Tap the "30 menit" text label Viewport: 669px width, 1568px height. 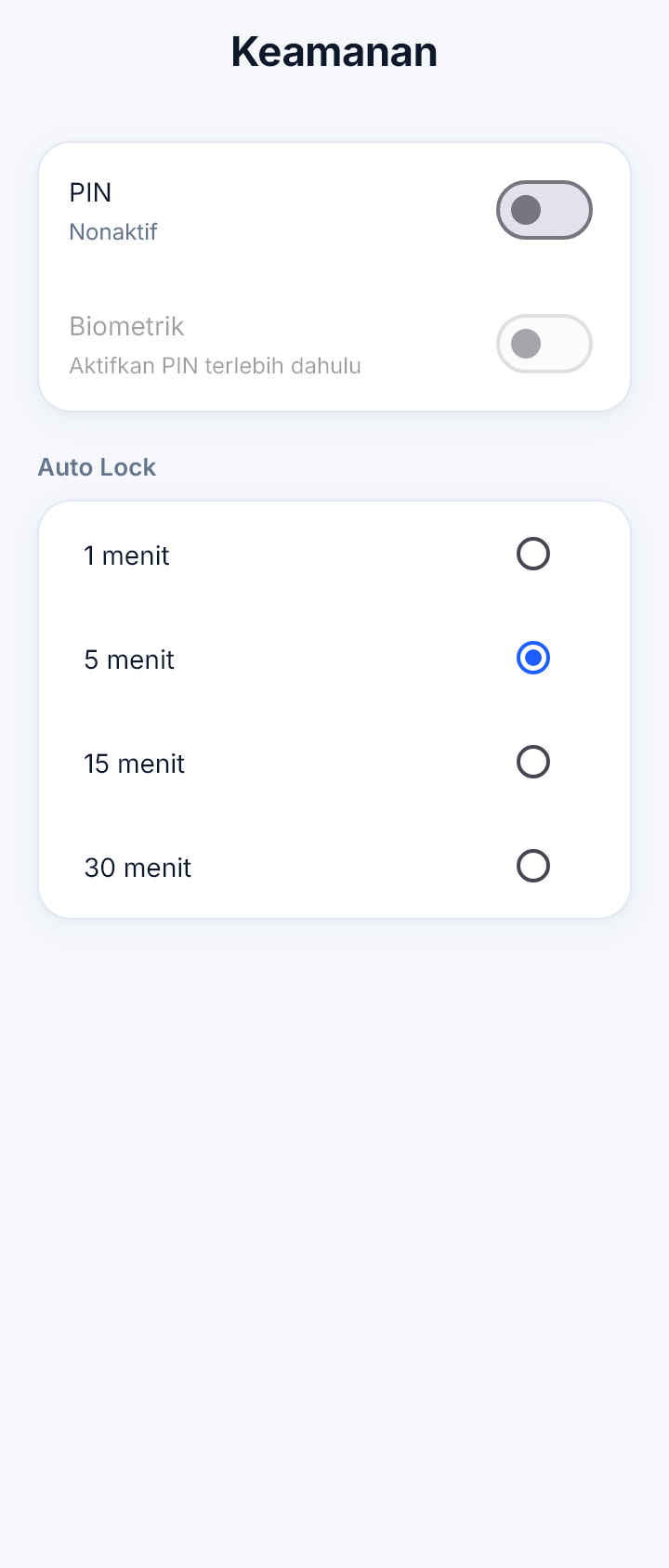click(x=138, y=868)
